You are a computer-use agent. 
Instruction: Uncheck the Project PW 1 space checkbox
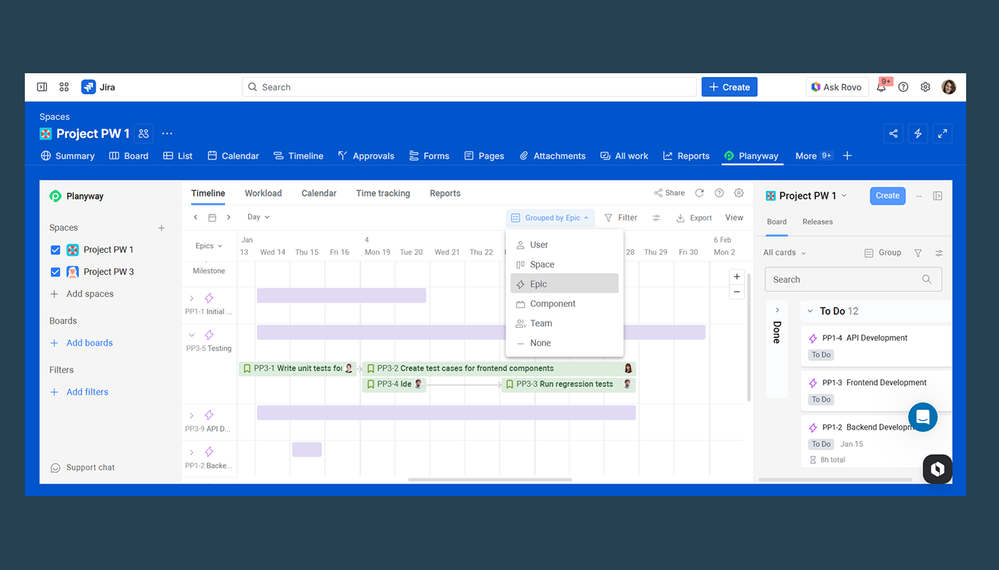click(x=55, y=250)
